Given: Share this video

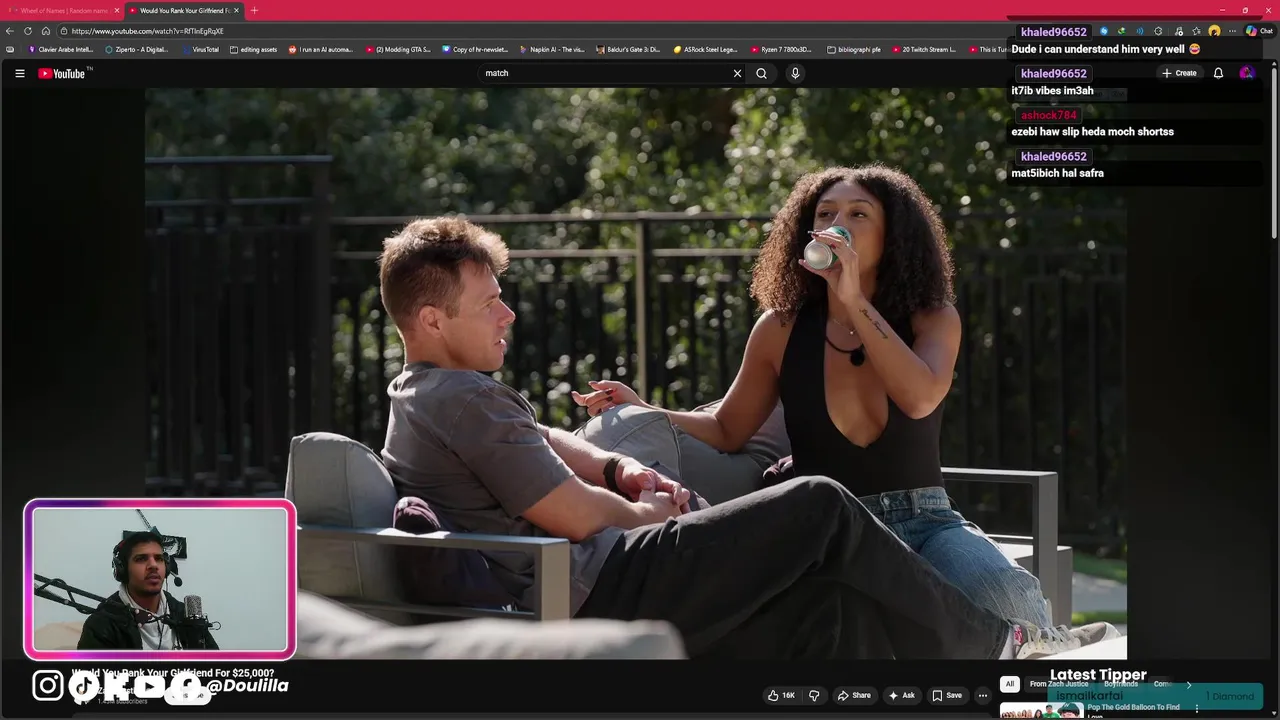Looking at the screenshot, I should coord(854,695).
